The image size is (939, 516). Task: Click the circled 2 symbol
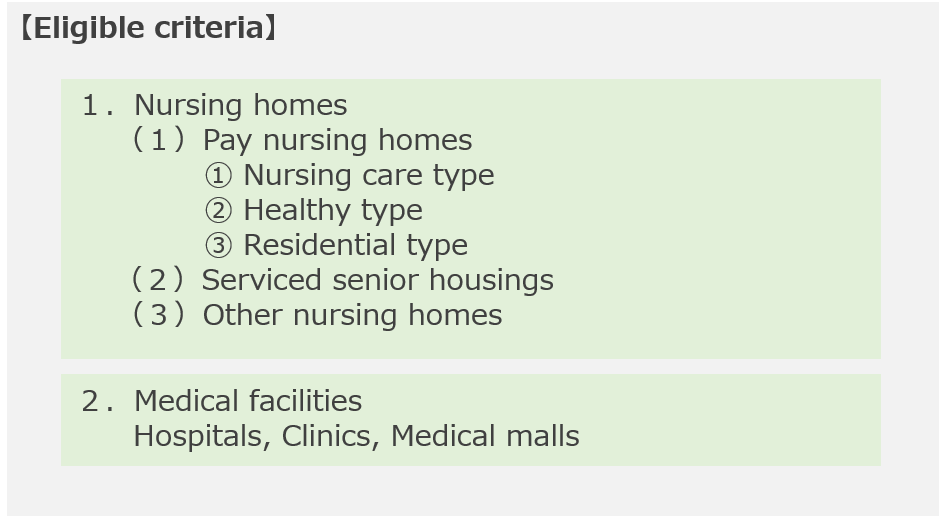(218, 211)
